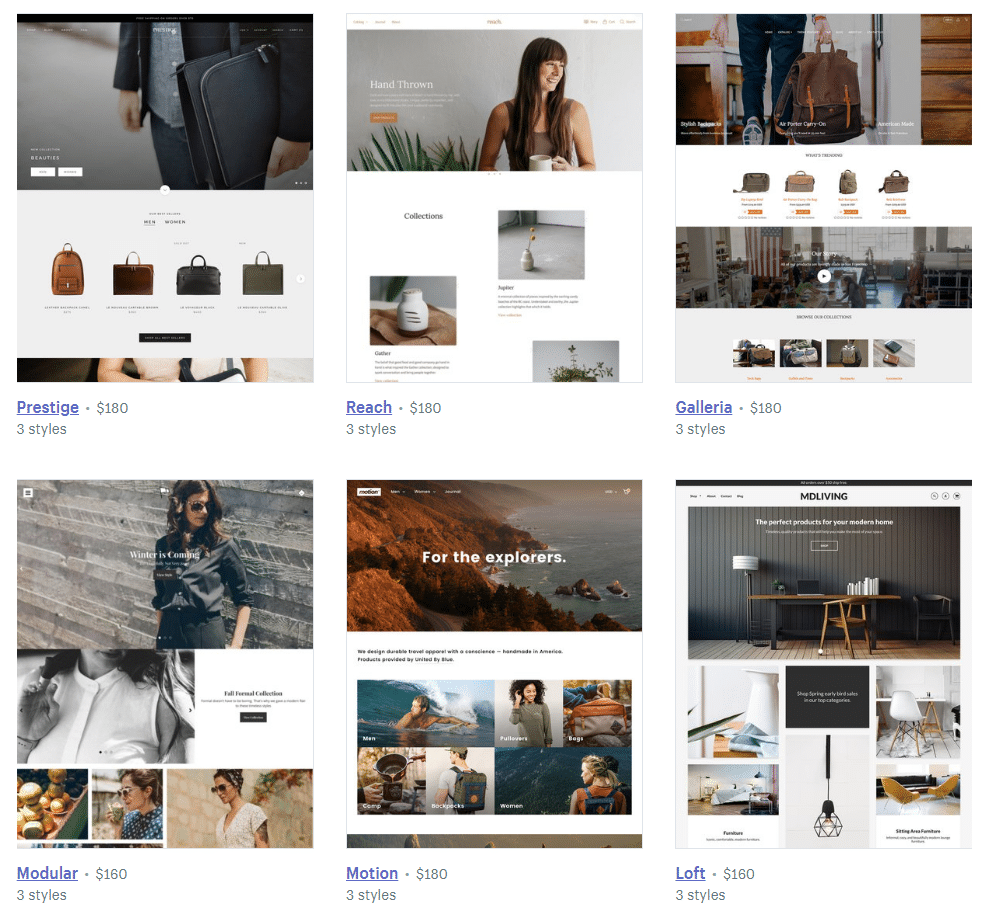Click the right arrow in Prestige product carousel

(300, 279)
